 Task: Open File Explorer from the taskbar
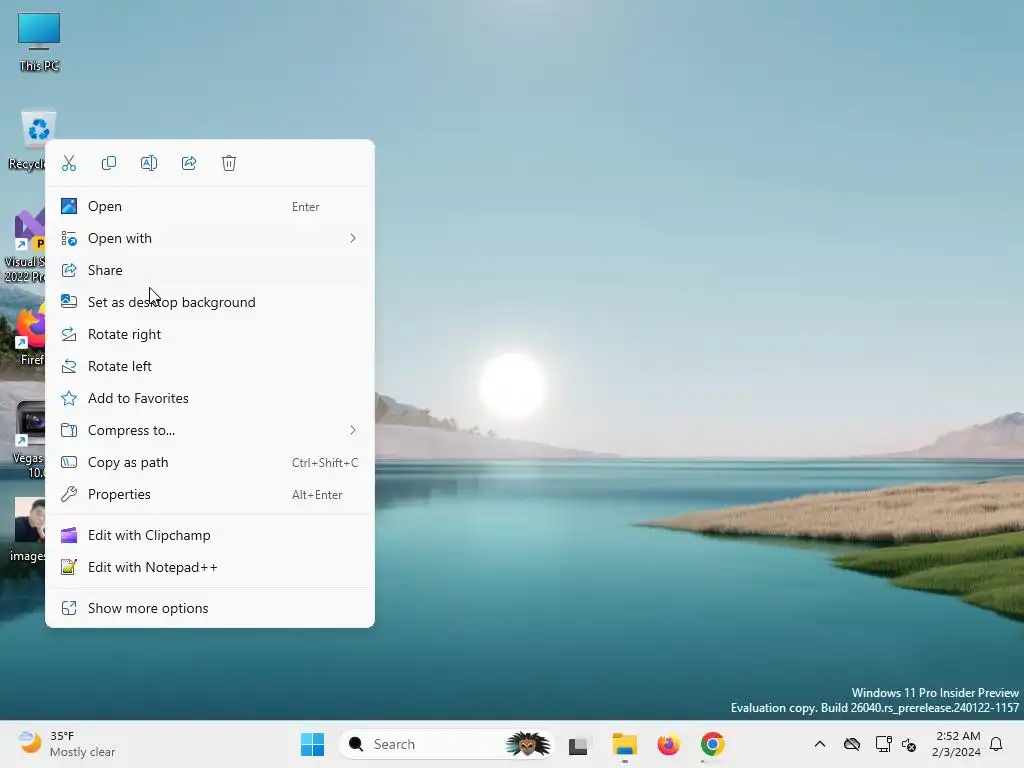click(x=624, y=744)
